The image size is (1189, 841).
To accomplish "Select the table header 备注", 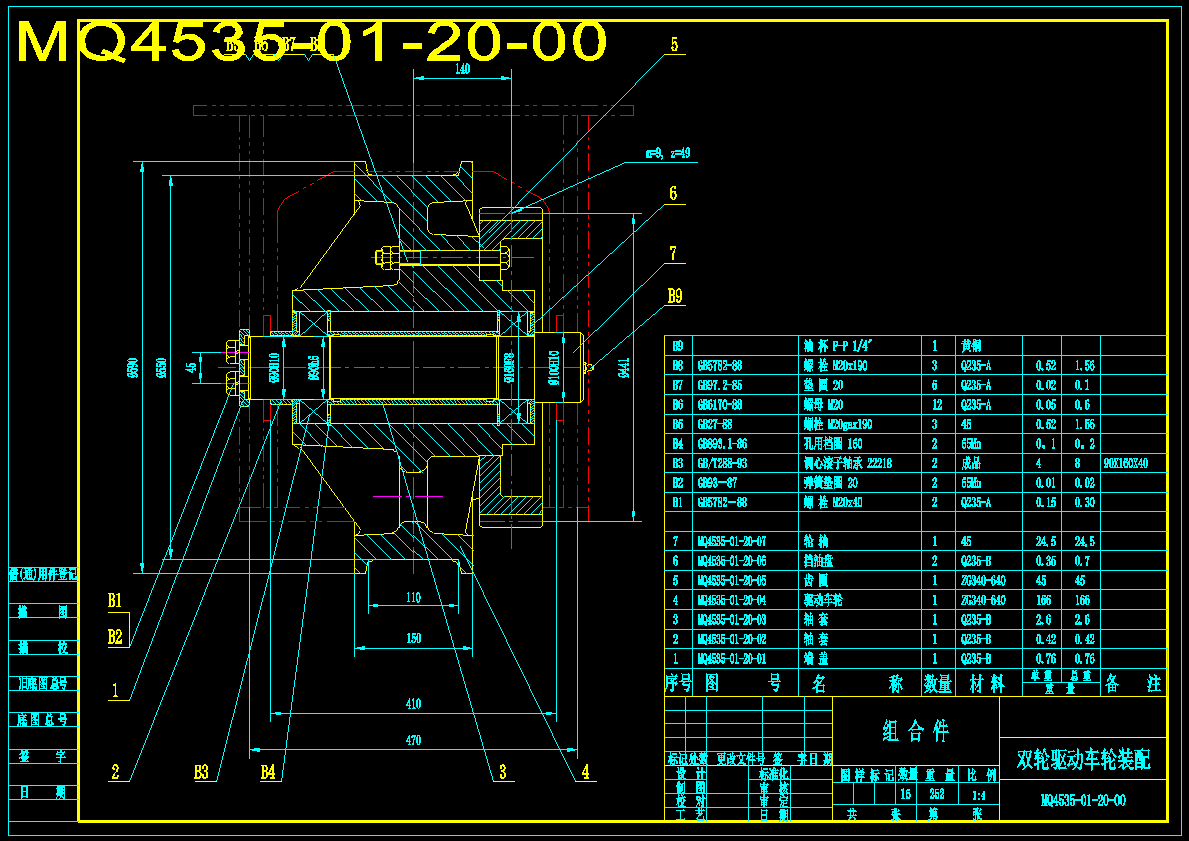I will [x=1133, y=683].
